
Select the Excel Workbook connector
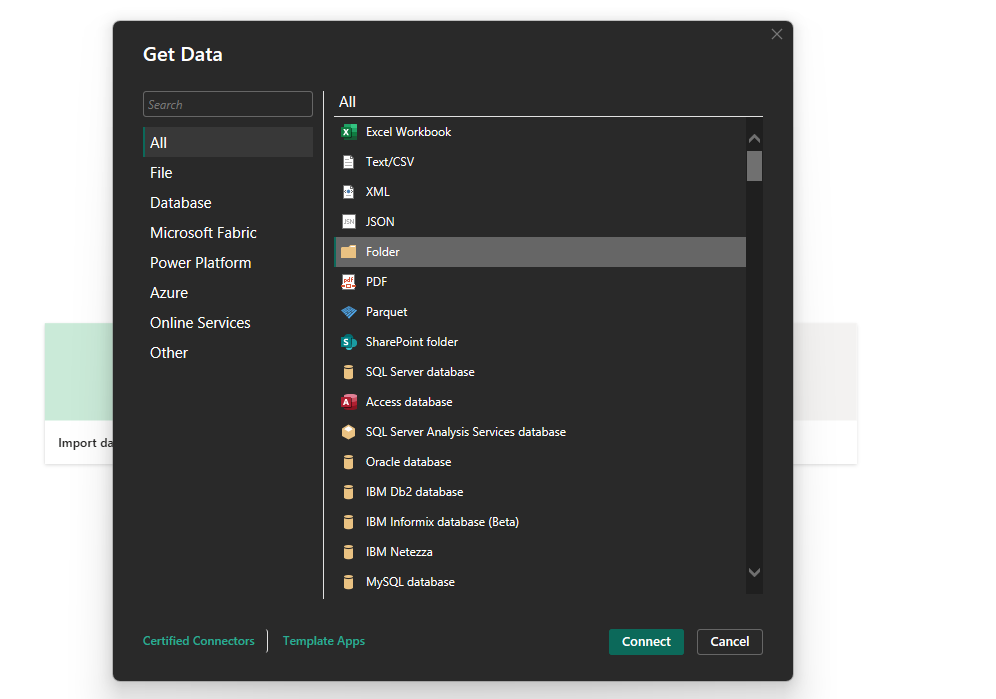pyautogui.click(x=407, y=131)
